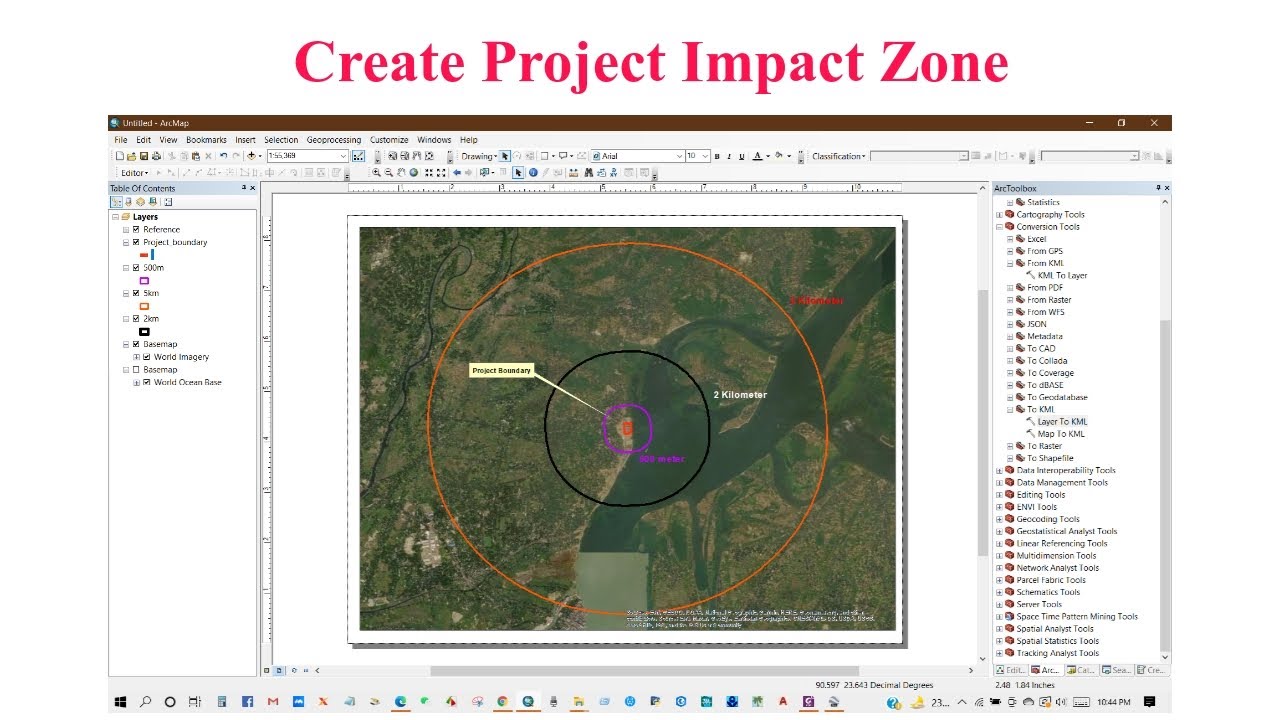Toggle Underline text formatting
This screenshot has width=1280, height=720.
(x=741, y=156)
